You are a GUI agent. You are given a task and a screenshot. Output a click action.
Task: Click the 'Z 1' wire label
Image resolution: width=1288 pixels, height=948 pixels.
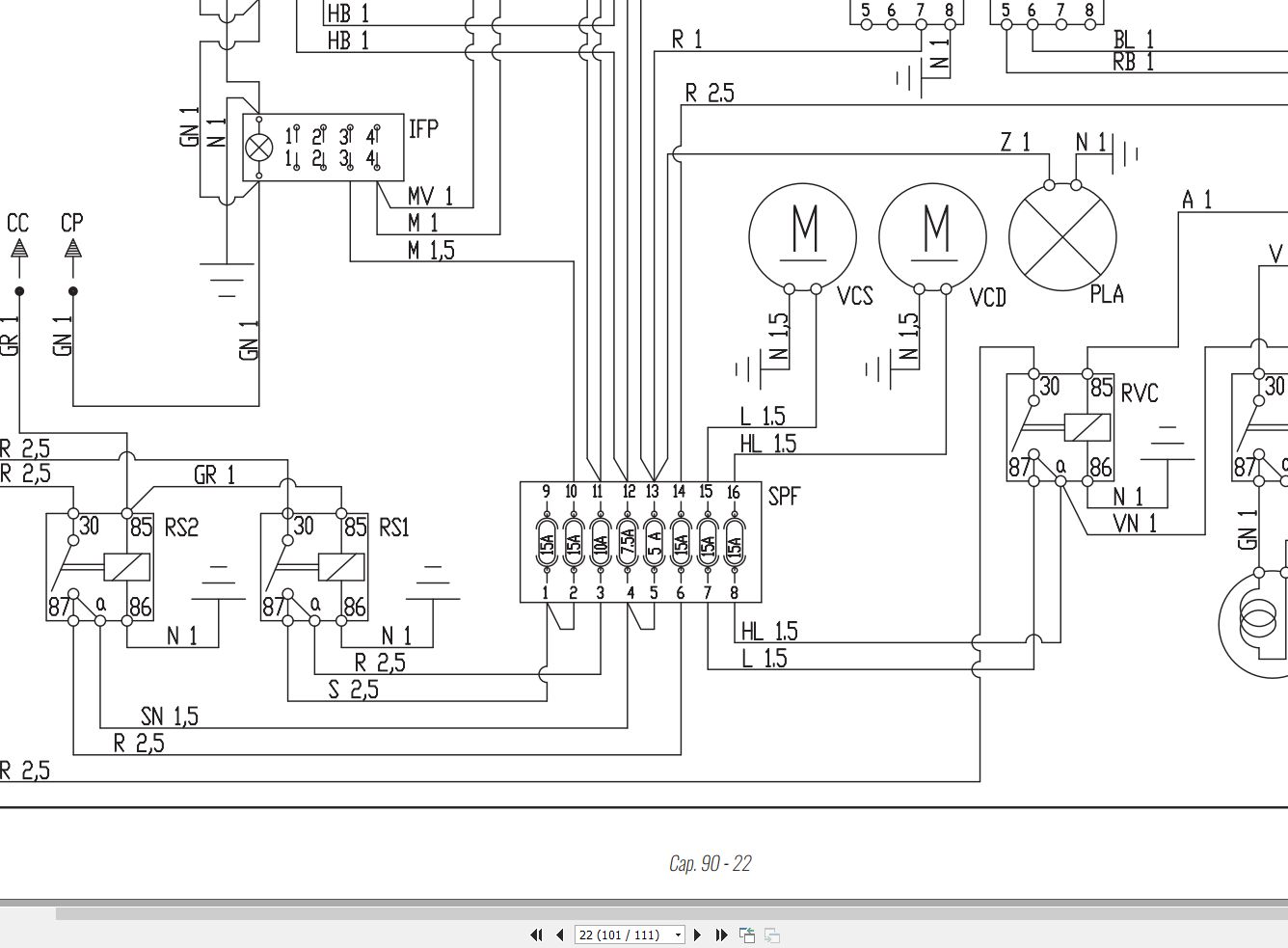[1015, 143]
